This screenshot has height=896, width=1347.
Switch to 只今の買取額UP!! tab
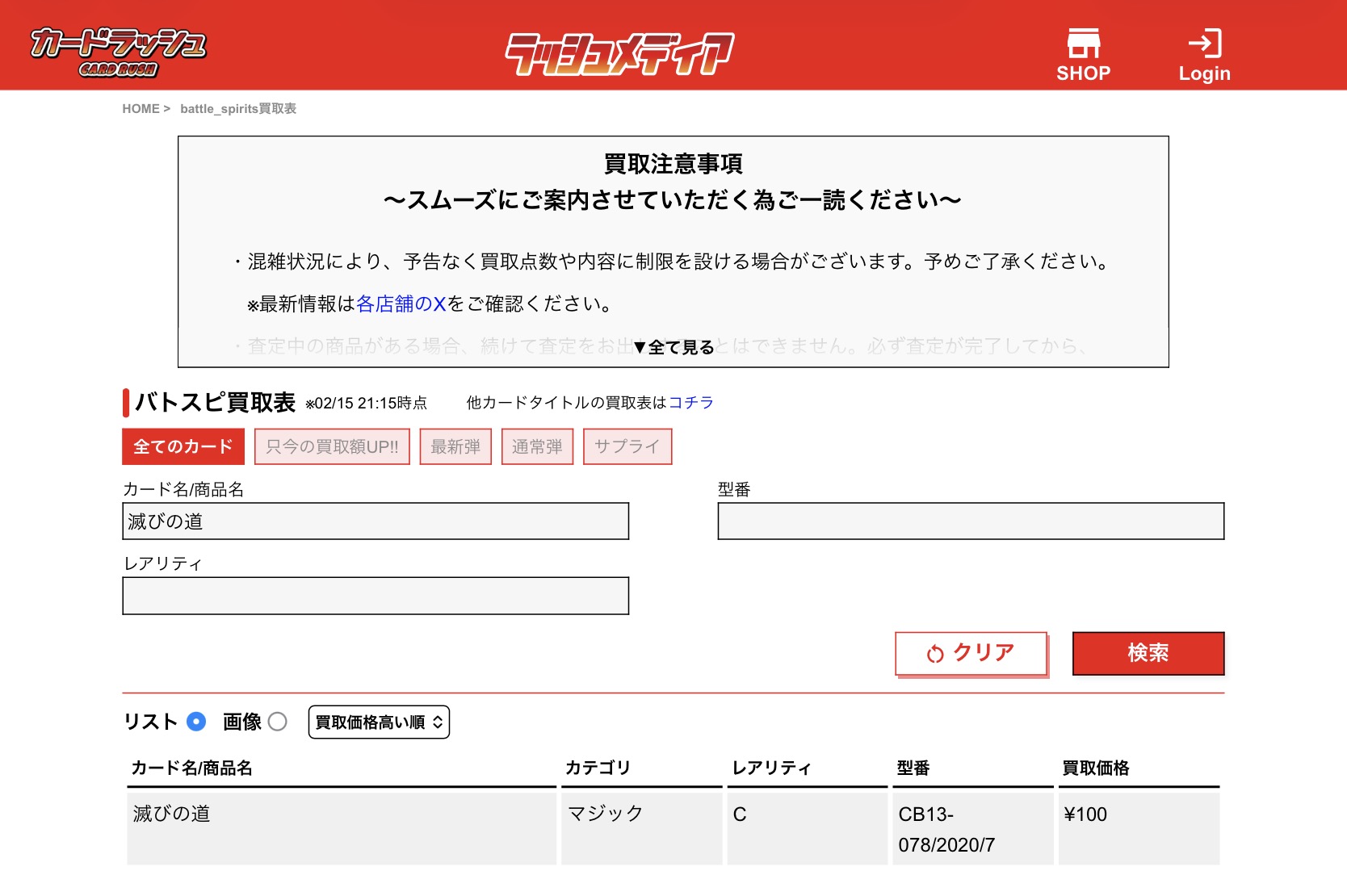332,446
